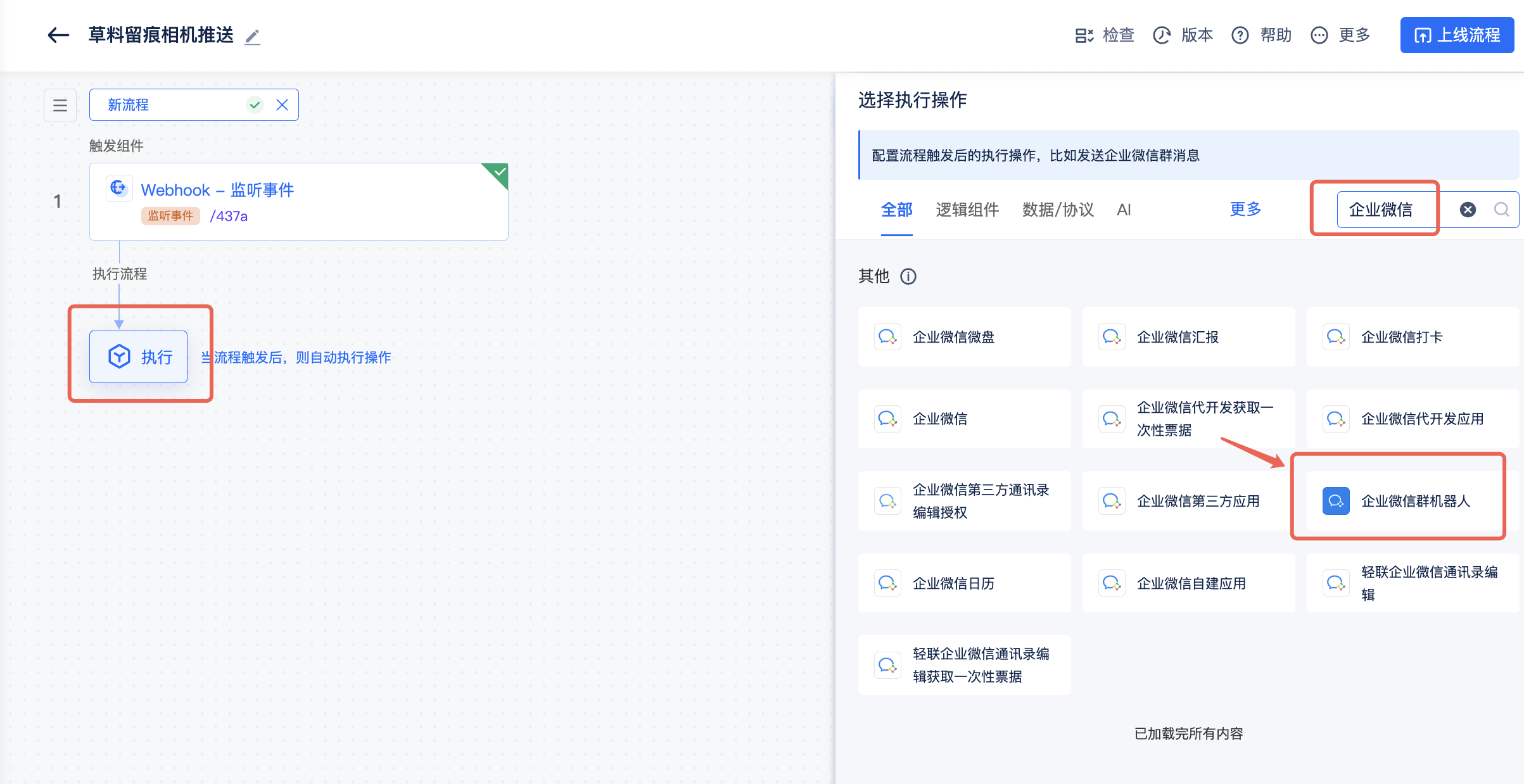Image resolution: width=1524 pixels, height=784 pixels.
Task: Click the 选择执行操作 panel heading
Action: coord(912,100)
